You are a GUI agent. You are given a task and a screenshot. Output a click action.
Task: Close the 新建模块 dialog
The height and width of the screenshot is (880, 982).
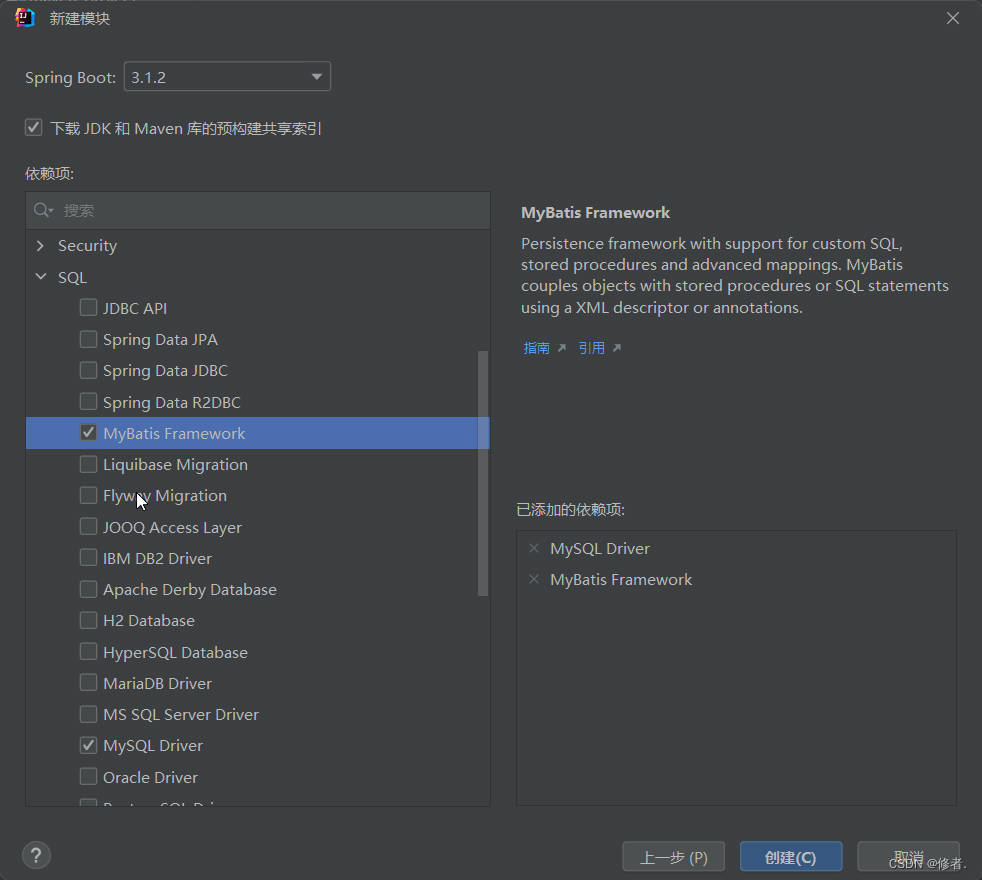pos(953,18)
